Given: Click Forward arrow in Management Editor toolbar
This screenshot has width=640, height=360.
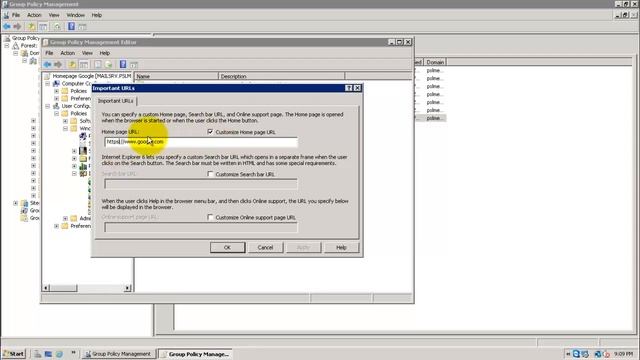Looking at the screenshot, I should [58, 64].
